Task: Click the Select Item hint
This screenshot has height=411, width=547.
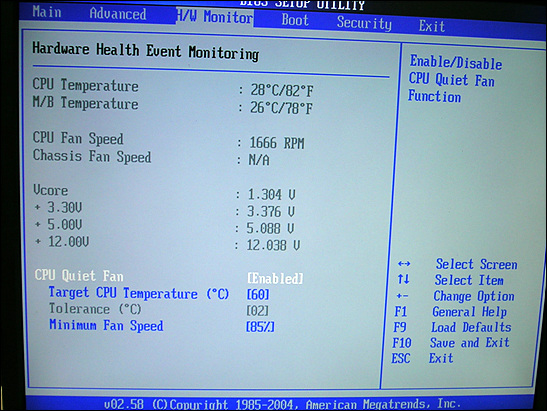Action: coord(469,280)
